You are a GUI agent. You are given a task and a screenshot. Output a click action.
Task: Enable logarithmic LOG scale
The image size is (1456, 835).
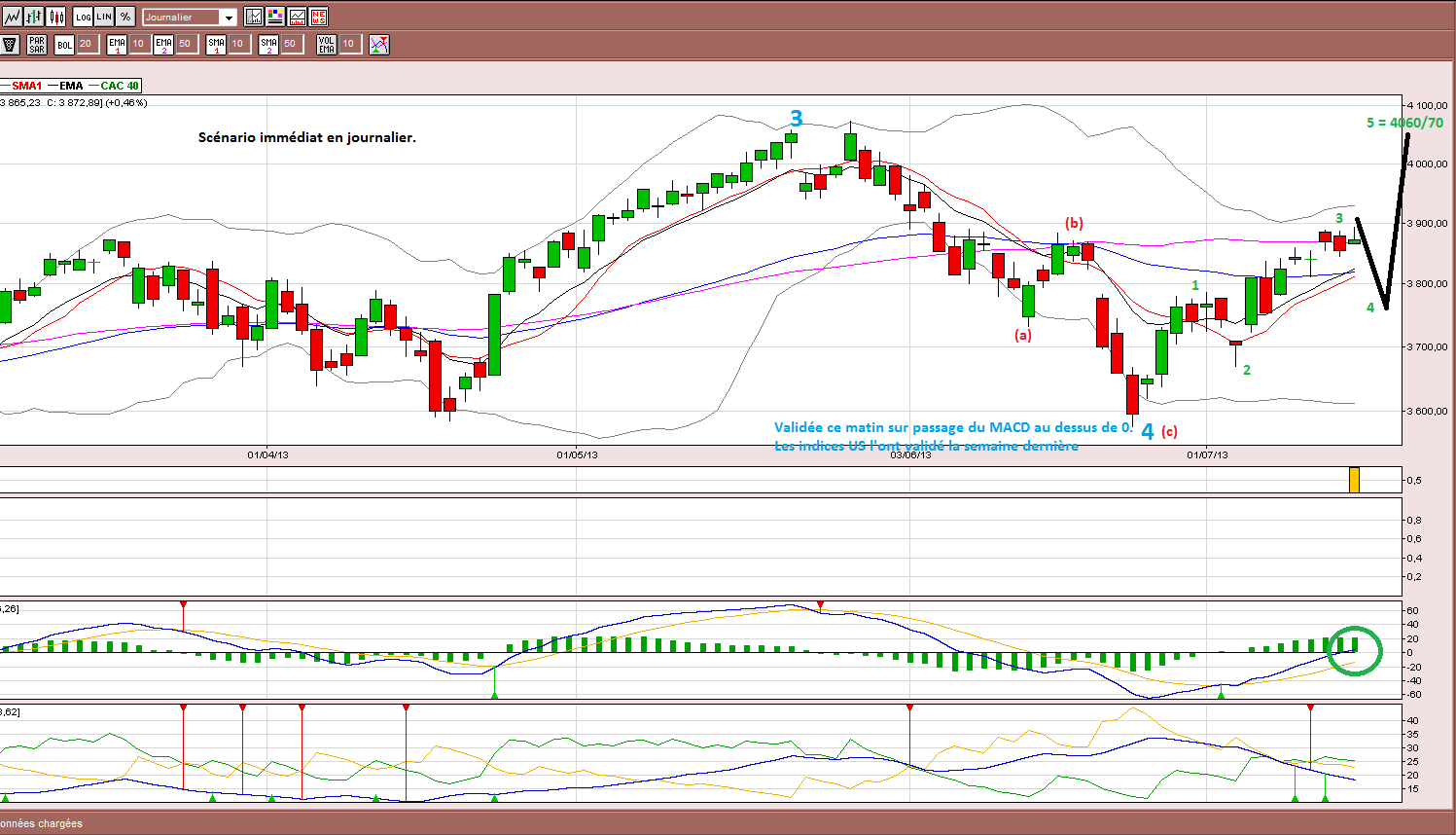84,17
